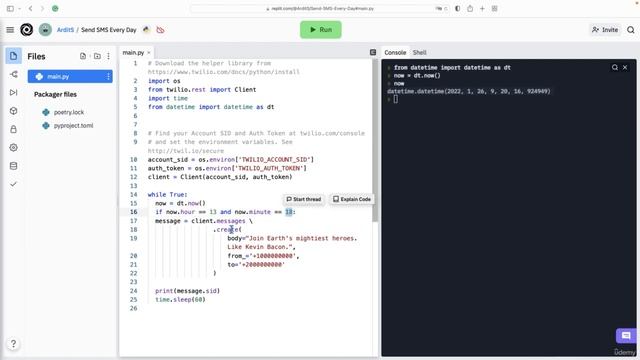The width and height of the screenshot is (640, 360).
Task: Go back with the browser back arrow
Action: pos(31,9)
